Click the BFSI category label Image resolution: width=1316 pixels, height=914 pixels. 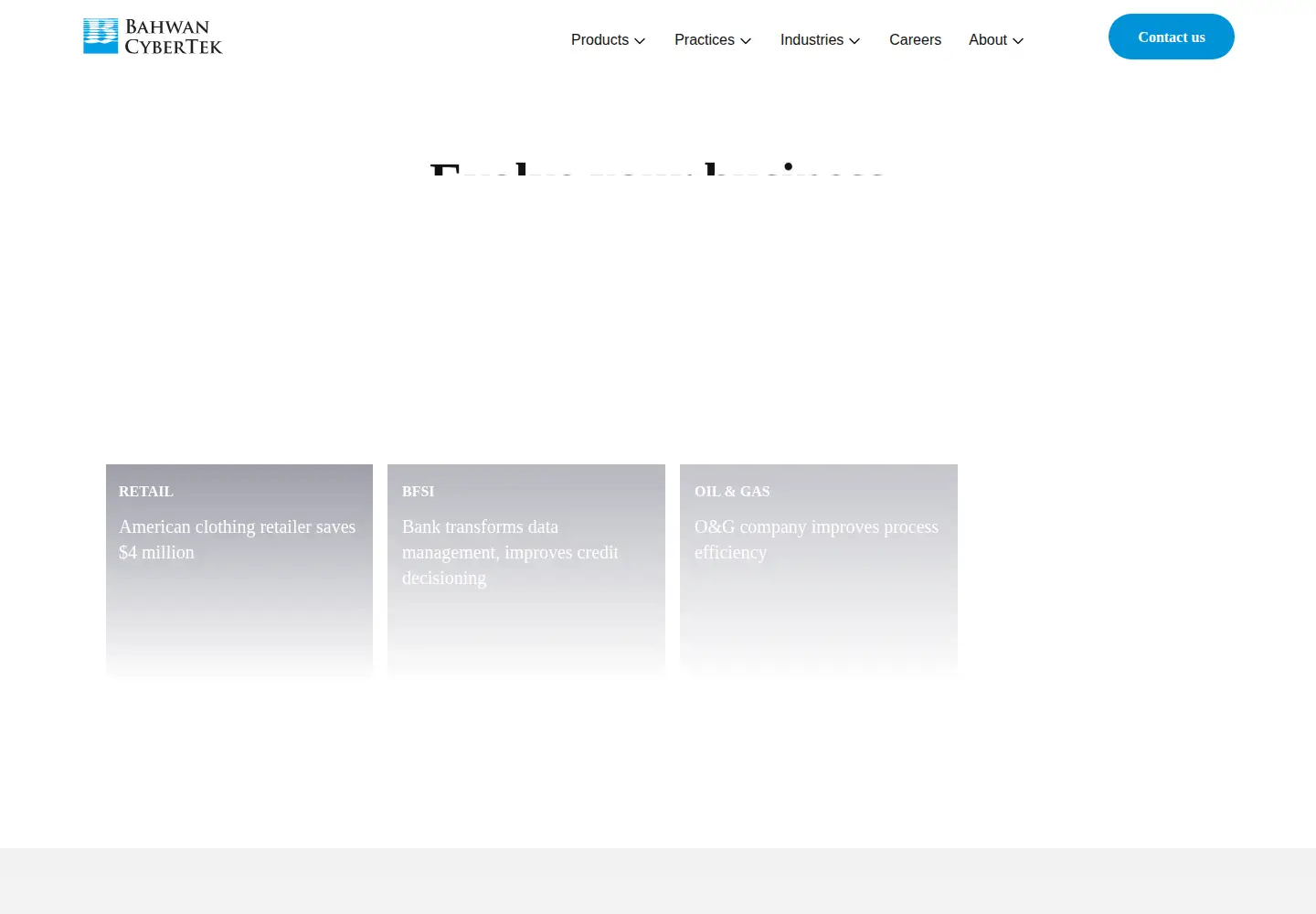click(418, 492)
